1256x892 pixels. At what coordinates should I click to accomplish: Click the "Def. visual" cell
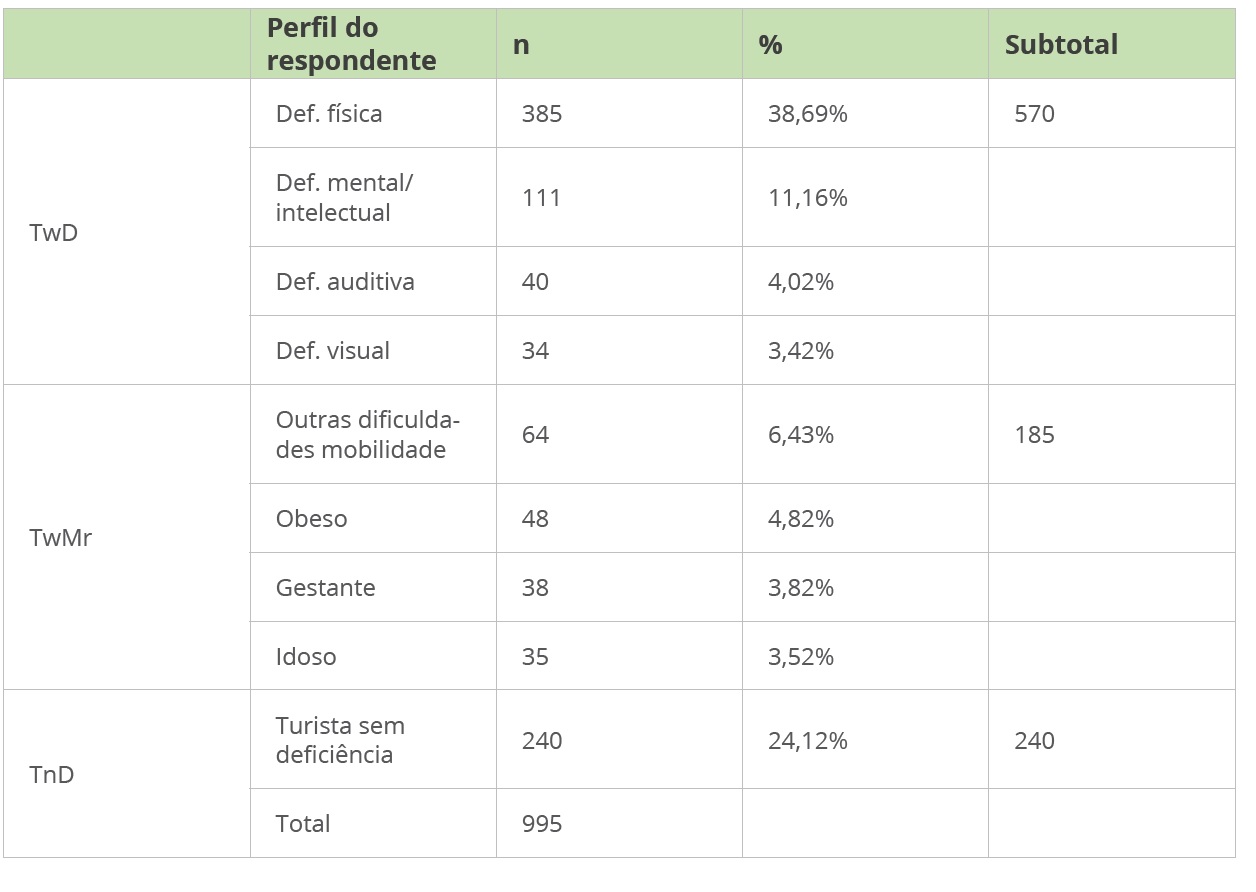click(333, 351)
